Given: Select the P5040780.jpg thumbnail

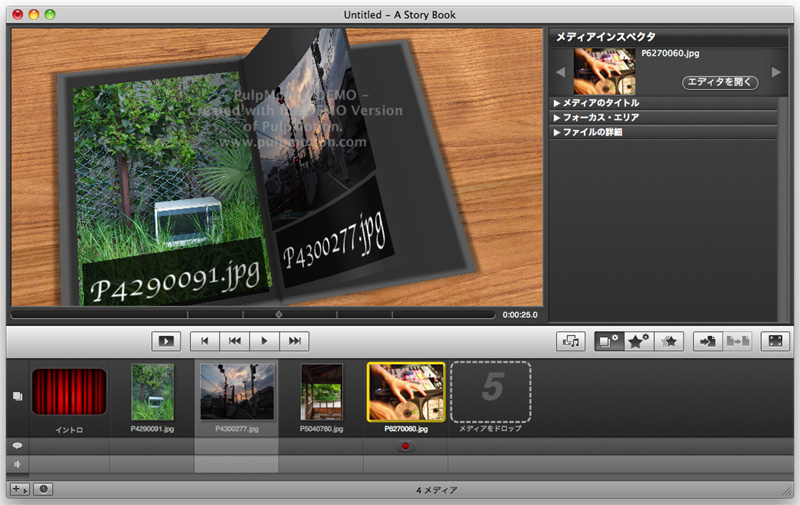Looking at the screenshot, I should point(321,392).
